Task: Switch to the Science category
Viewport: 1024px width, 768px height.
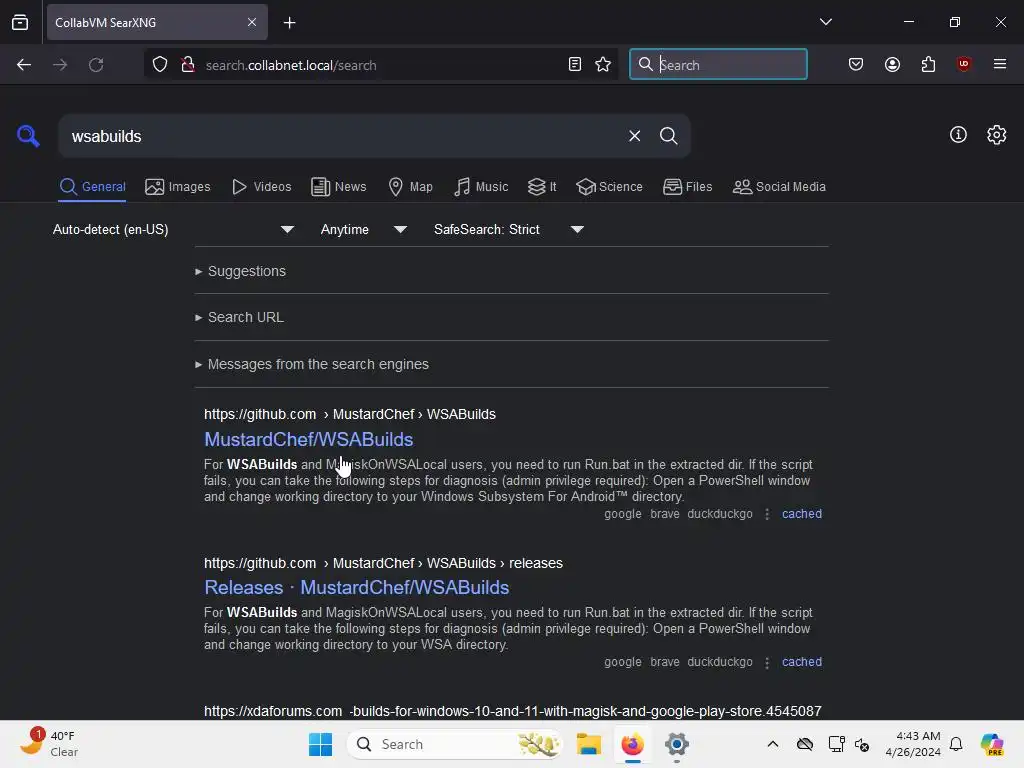Action: coord(609,187)
